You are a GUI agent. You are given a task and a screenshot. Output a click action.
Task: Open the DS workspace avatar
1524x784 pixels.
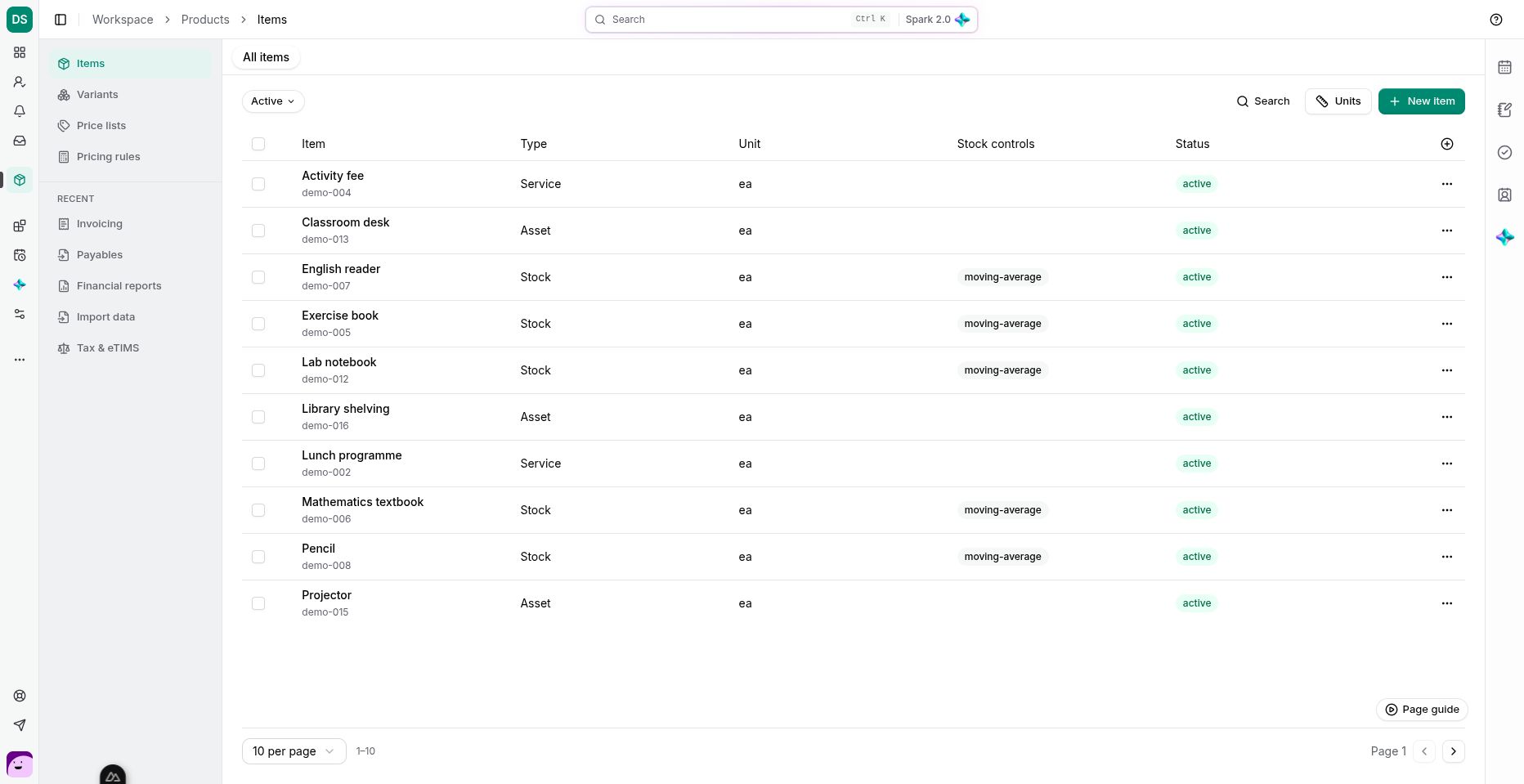point(20,20)
